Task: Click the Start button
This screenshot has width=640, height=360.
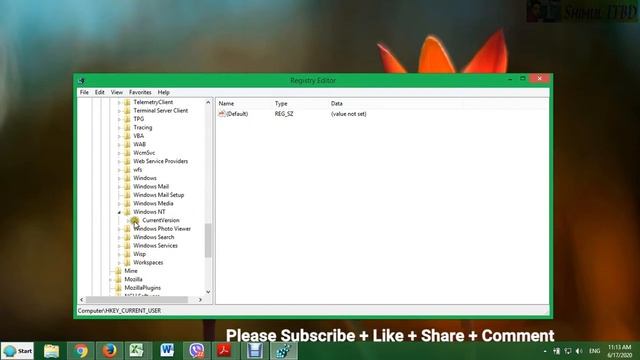Action: [x=18, y=351]
